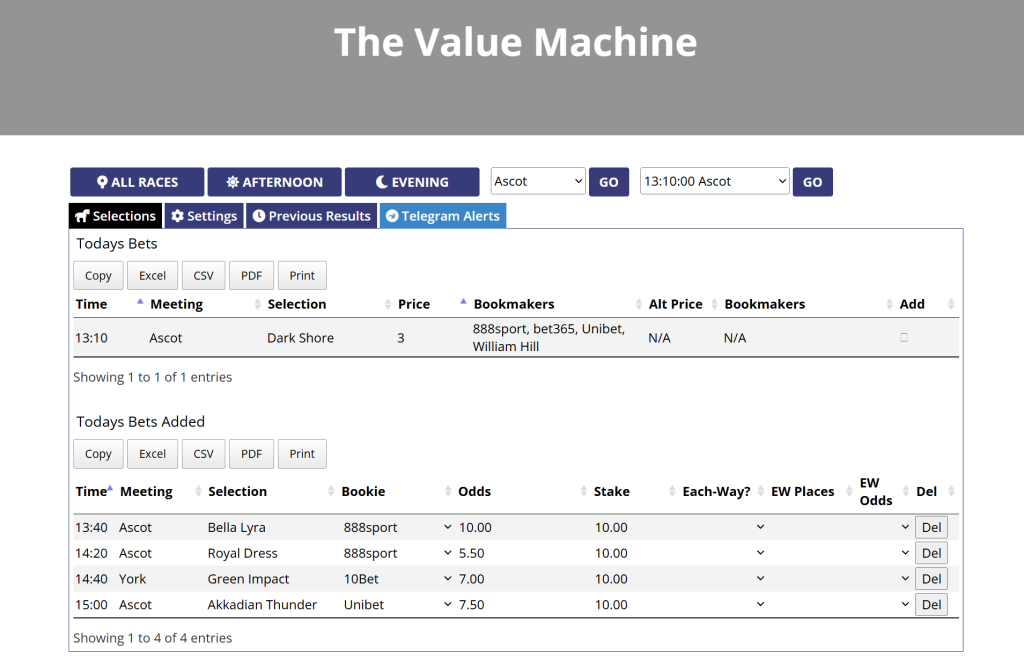Expand the EW Odds dropdown for Green Impact
This screenshot has height=671, width=1024.
[x=903, y=578]
